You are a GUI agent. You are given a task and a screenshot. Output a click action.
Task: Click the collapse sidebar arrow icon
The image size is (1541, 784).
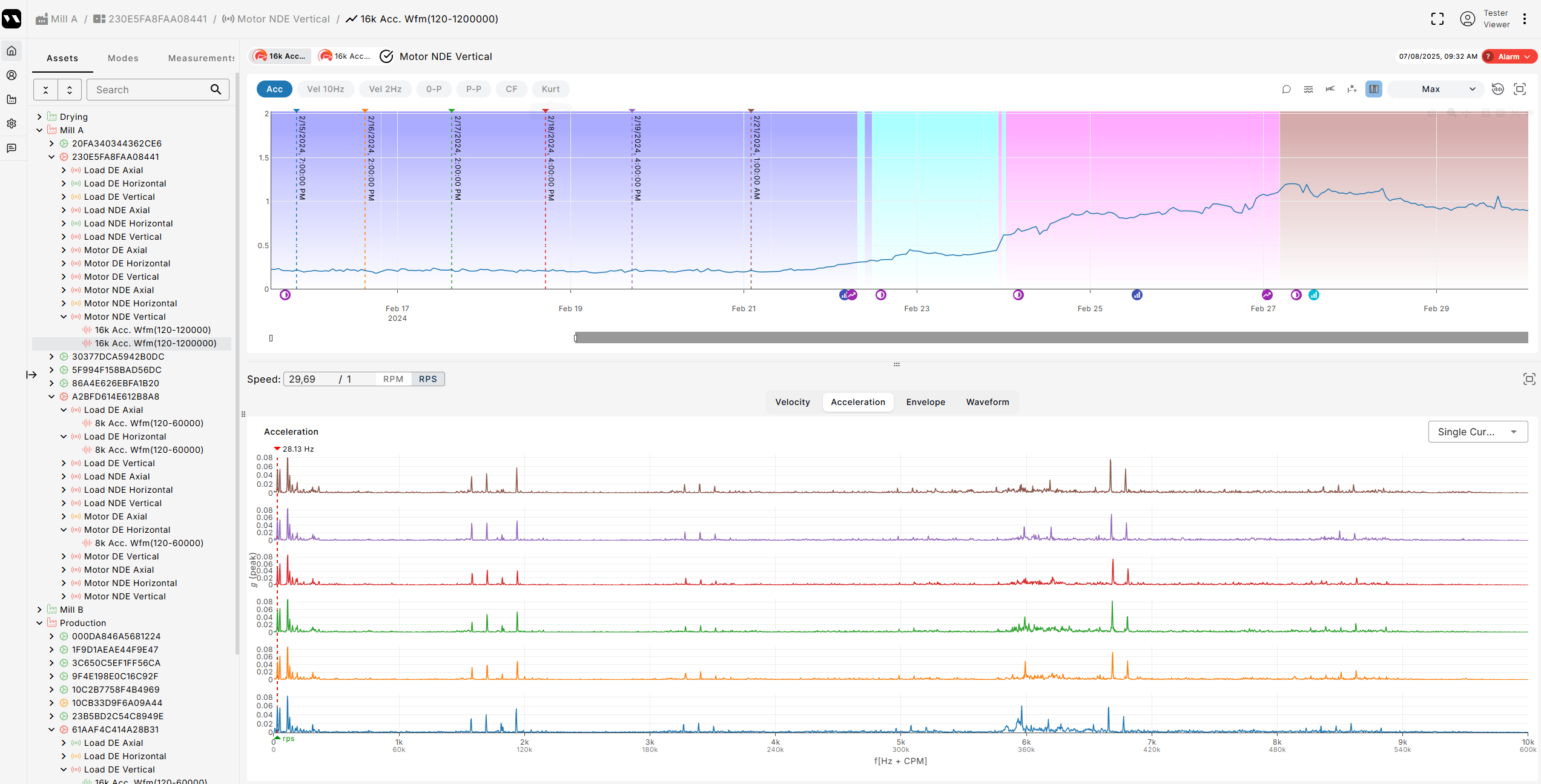[31, 375]
